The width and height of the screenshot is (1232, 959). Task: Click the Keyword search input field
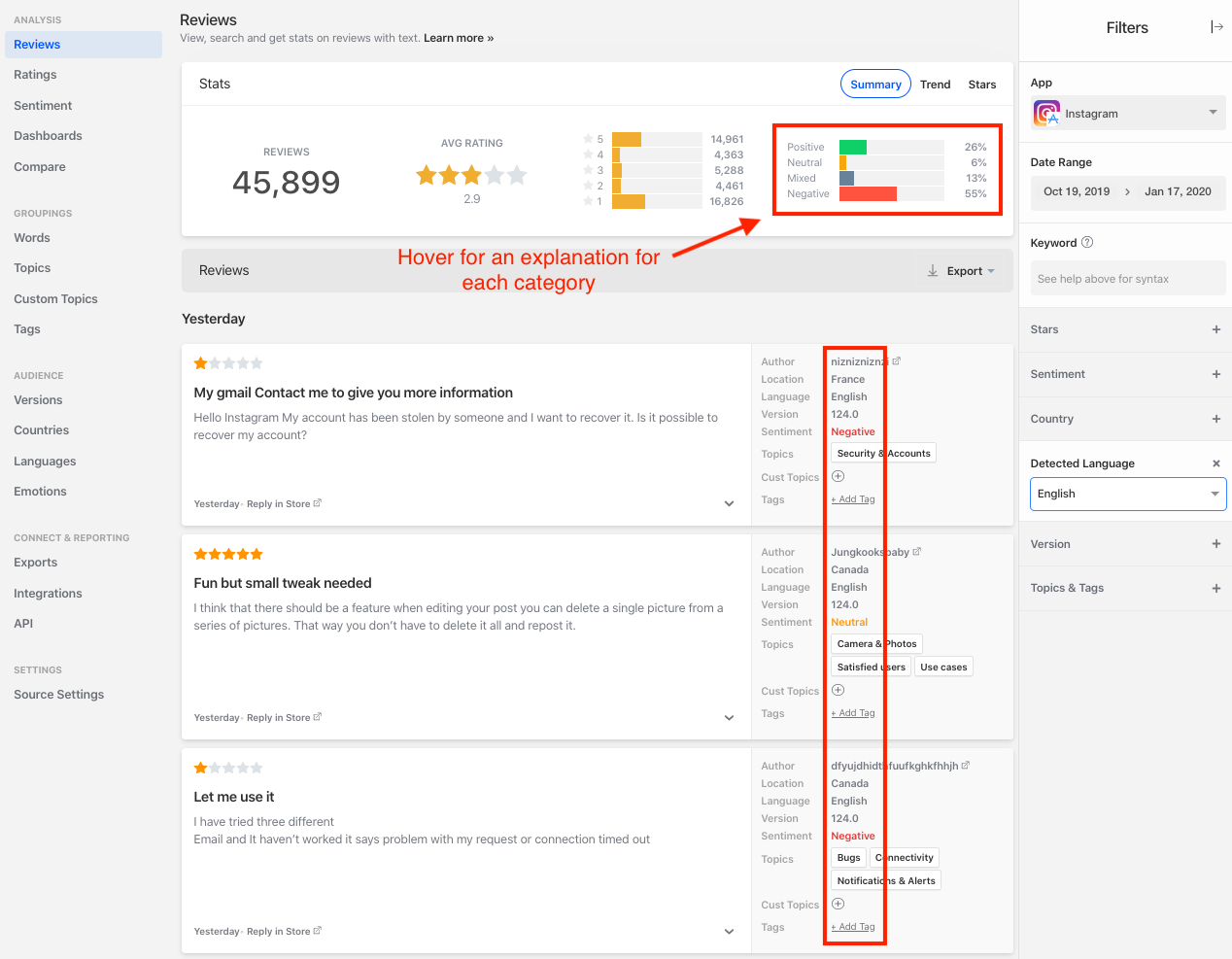(1128, 278)
